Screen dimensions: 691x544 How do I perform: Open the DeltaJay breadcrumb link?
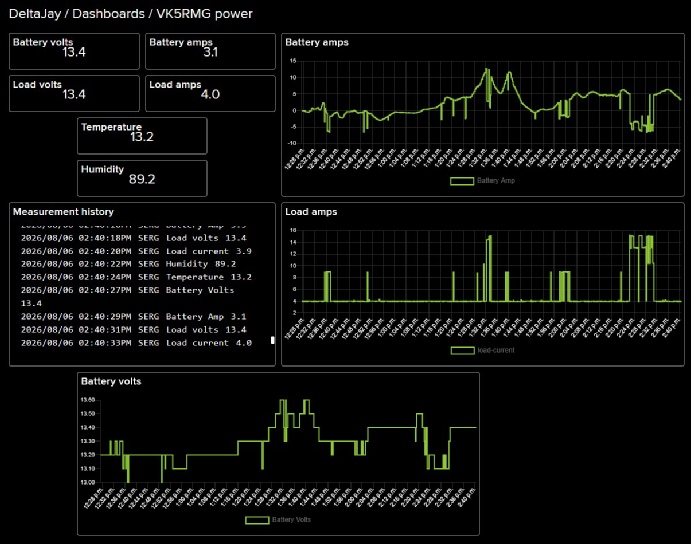click(35, 14)
